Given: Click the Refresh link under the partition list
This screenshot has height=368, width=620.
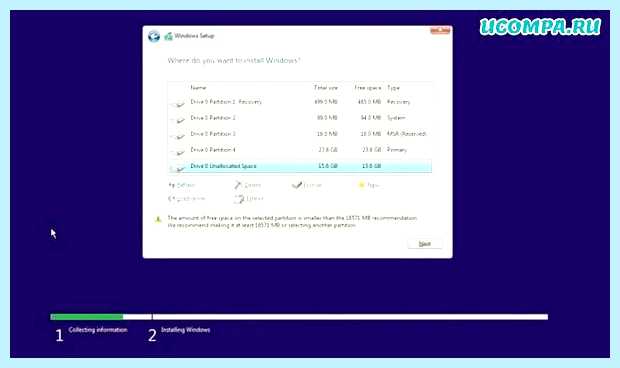Looking at the screenshot, I should [182, 185].
